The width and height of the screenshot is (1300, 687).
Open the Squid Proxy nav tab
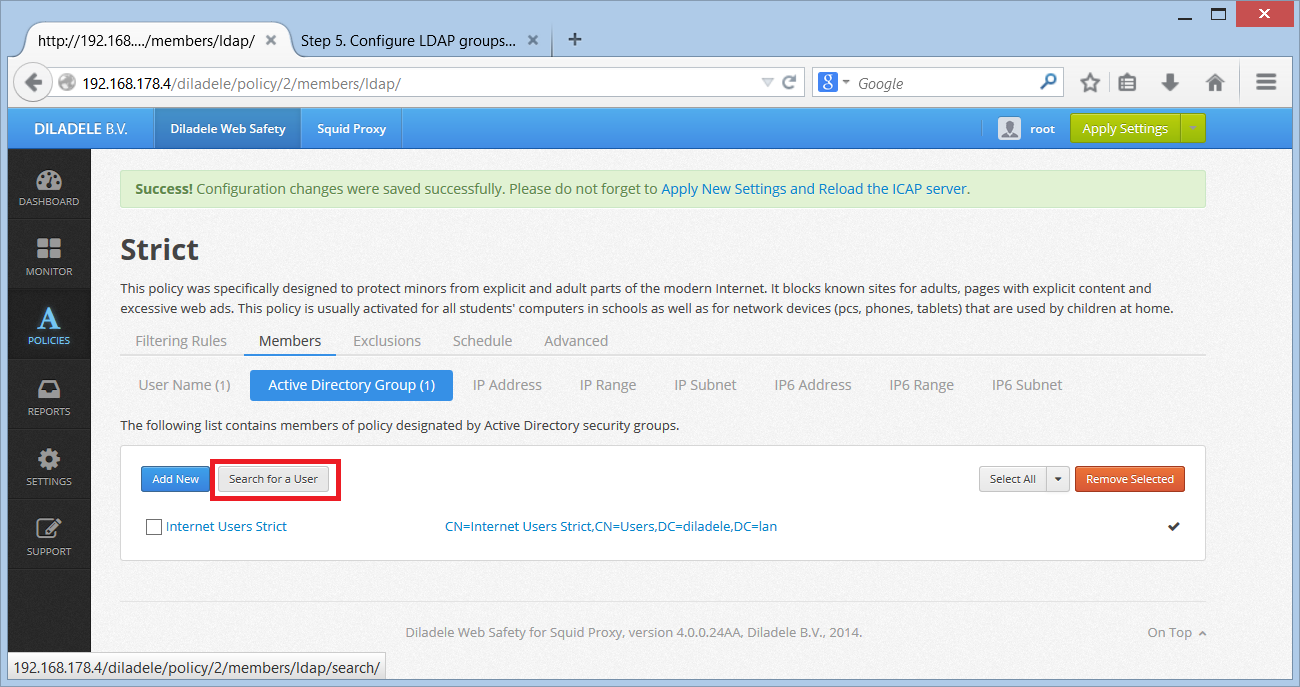point(351,129)
